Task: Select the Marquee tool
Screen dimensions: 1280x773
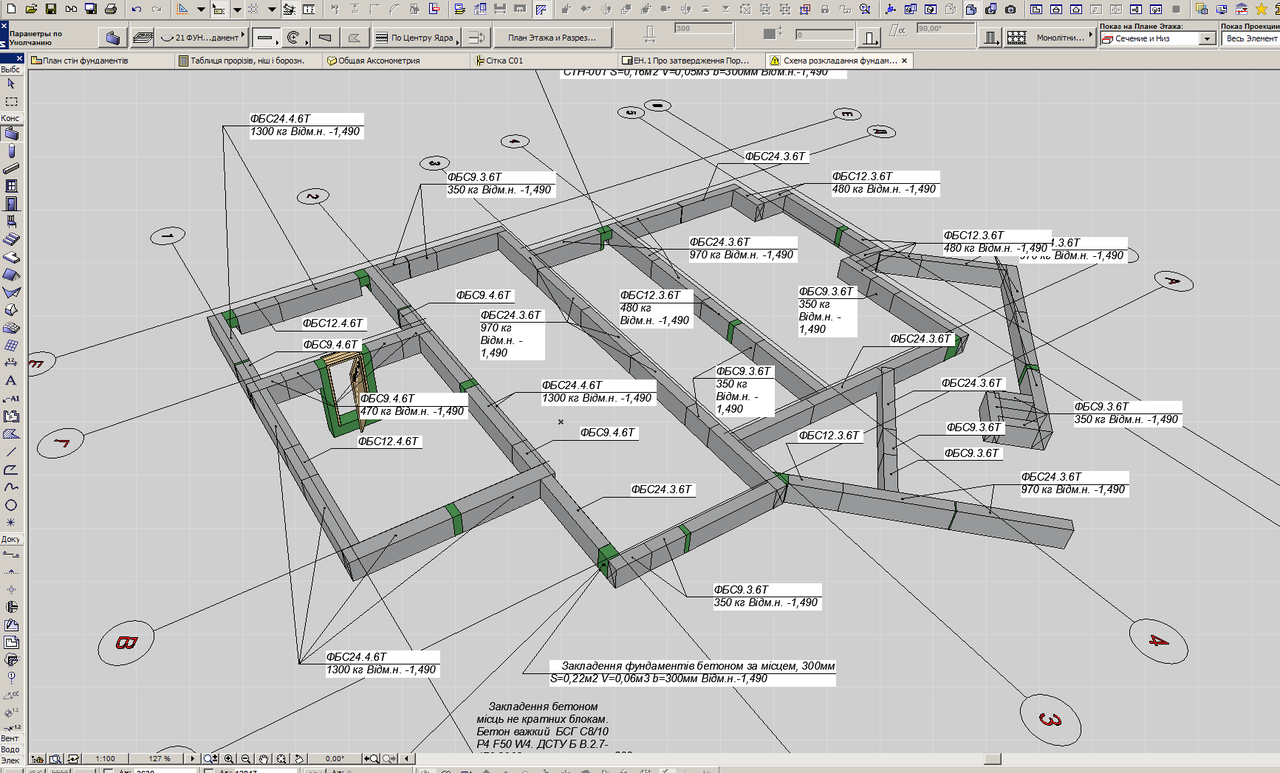Action: click(x=11, y=101)
